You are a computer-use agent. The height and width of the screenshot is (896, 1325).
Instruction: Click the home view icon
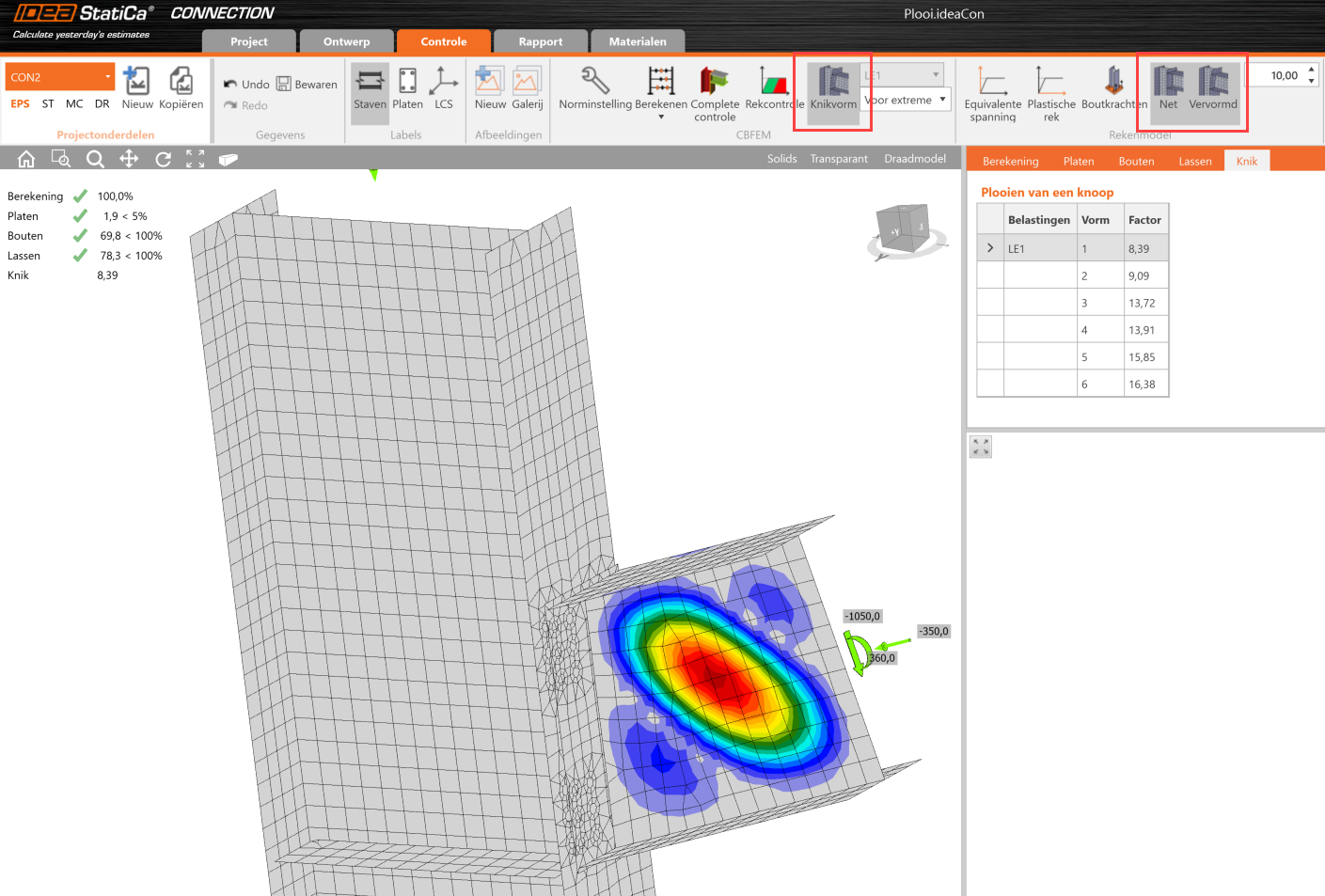pyautogui.click(x=26, y=159)
